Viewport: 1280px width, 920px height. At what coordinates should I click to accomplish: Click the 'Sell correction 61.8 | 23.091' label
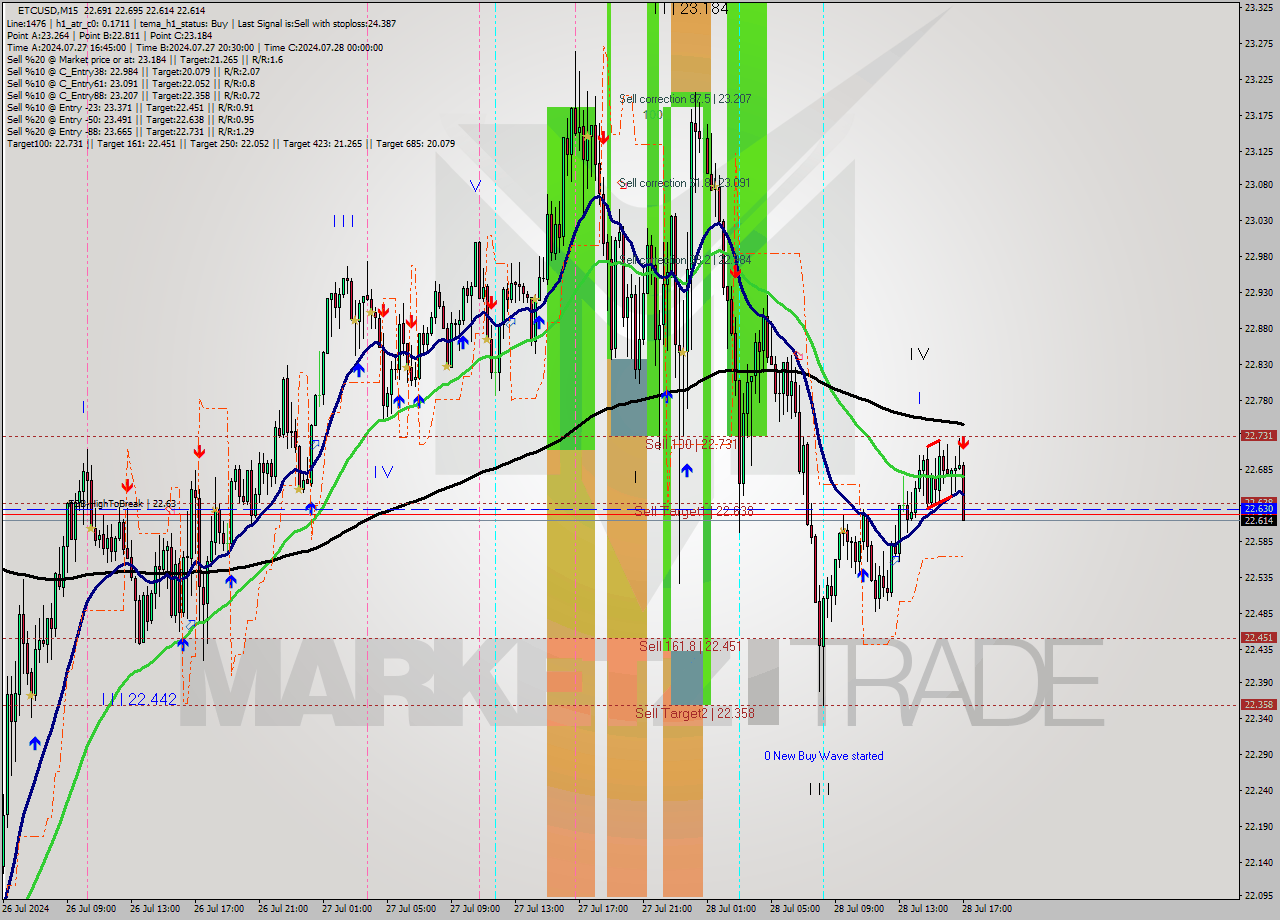point(685,183)
